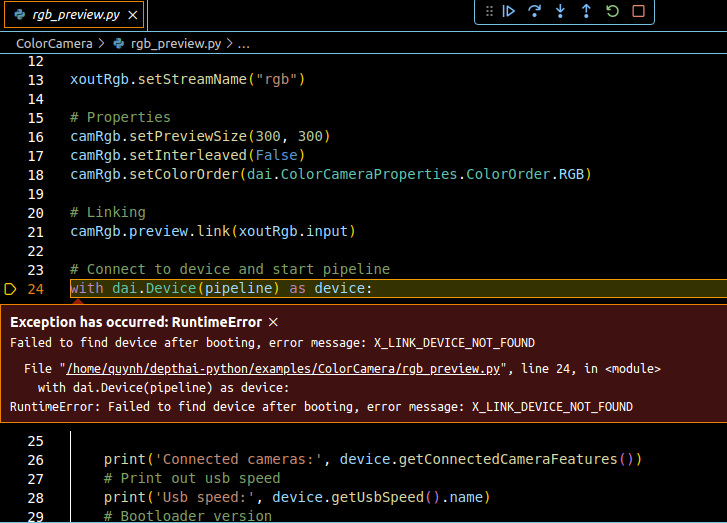The height and width of the screenshot is (523, 727).
Task: Click the paused-line arrow at line 24
Action: coord(11,289)
